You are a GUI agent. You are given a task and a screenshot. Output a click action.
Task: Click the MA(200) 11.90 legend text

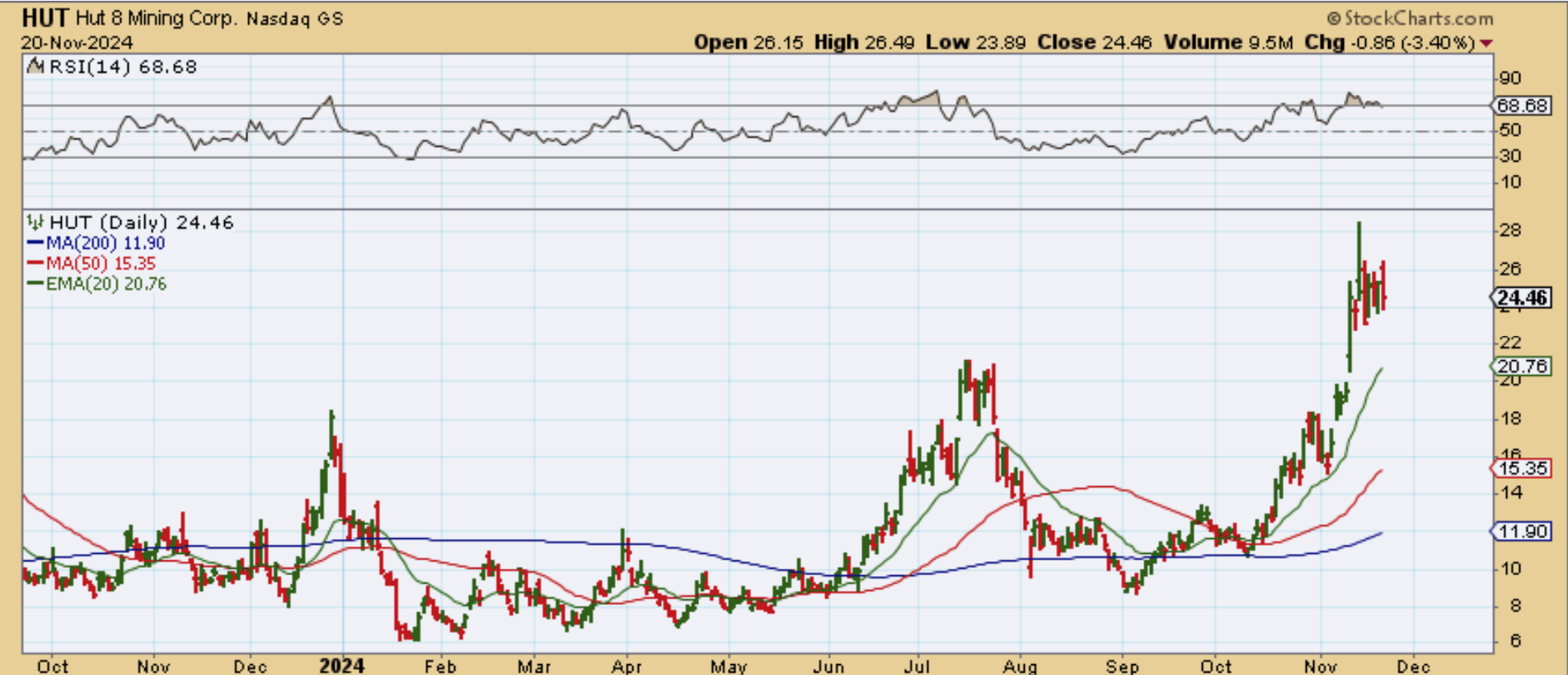point(106,243)
